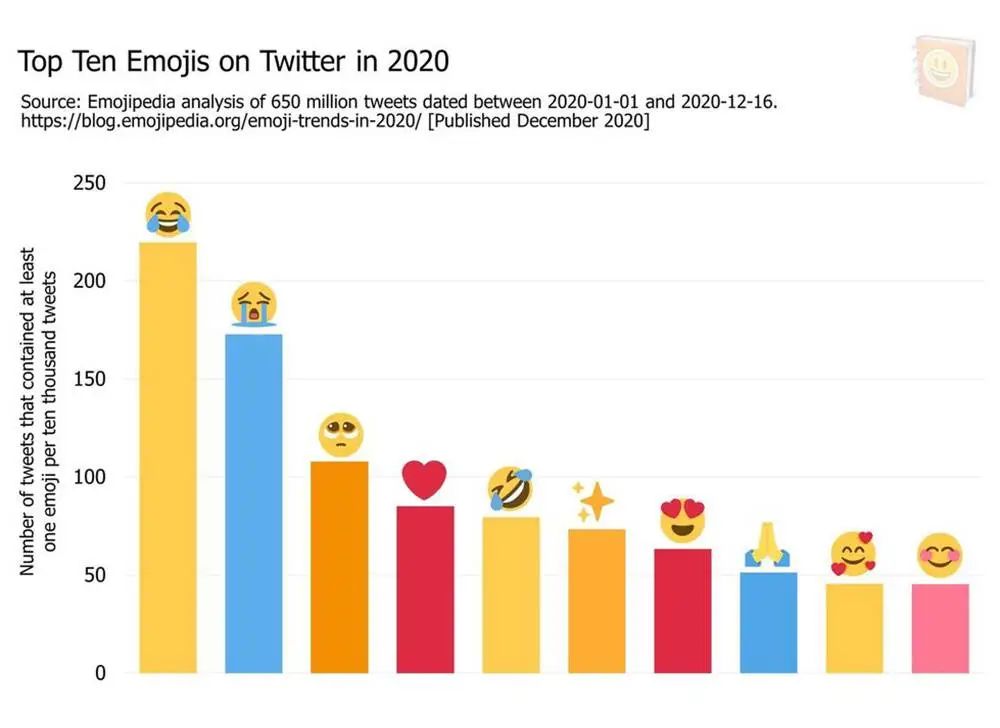Click the smiling face with hearts emoji
Viewport: 1000px width, 728px height.
pyautogui.click(x=853, y=554)
